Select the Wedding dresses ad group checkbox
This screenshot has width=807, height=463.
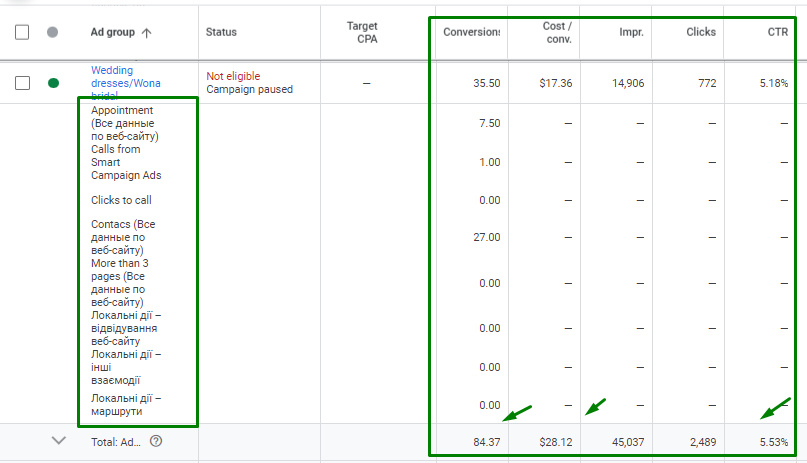pyautogui.click(x=22, y=83)
